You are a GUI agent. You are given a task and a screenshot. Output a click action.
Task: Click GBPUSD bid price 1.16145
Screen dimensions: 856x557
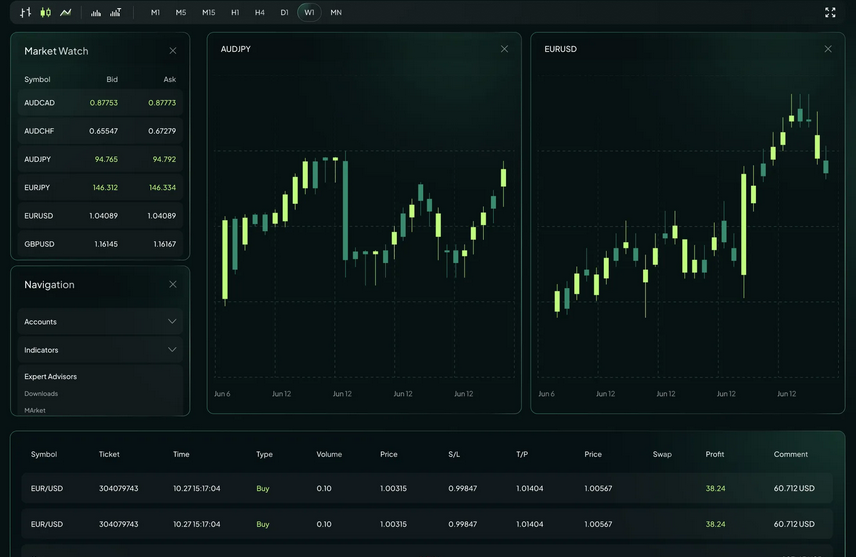106,244
